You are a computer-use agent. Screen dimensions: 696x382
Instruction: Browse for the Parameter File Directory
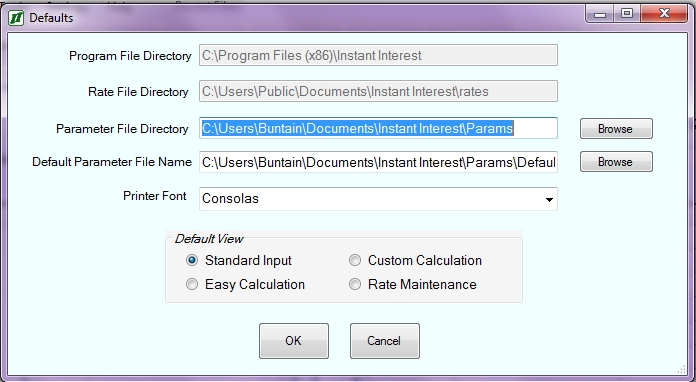[616, 129]
